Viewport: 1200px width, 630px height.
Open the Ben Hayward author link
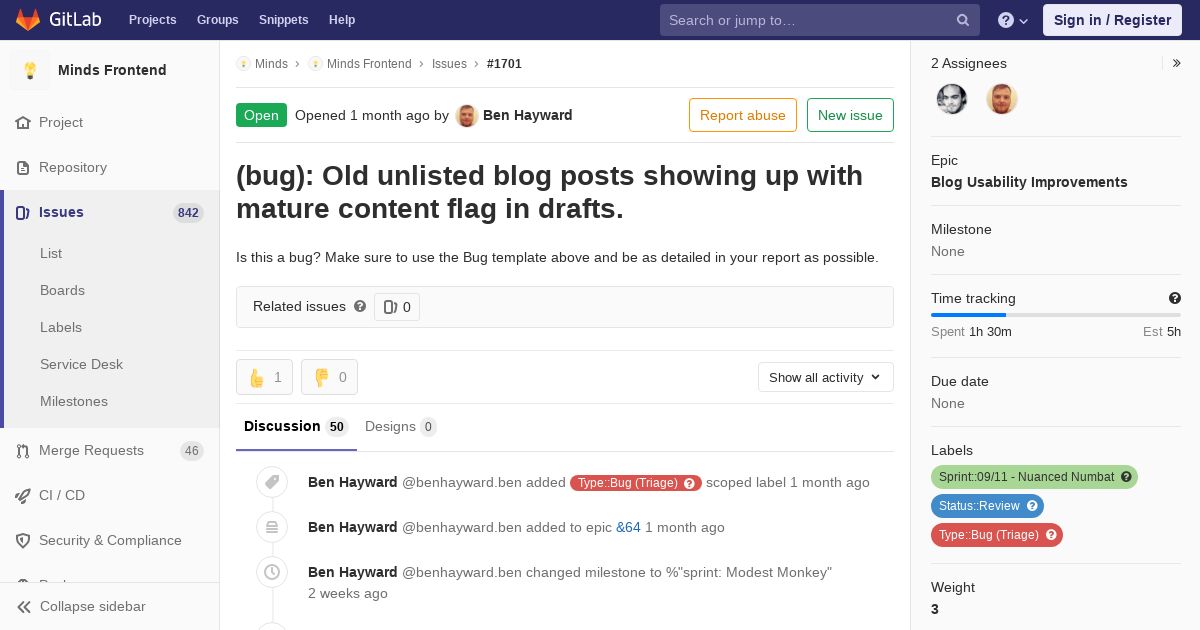[528, 115]
